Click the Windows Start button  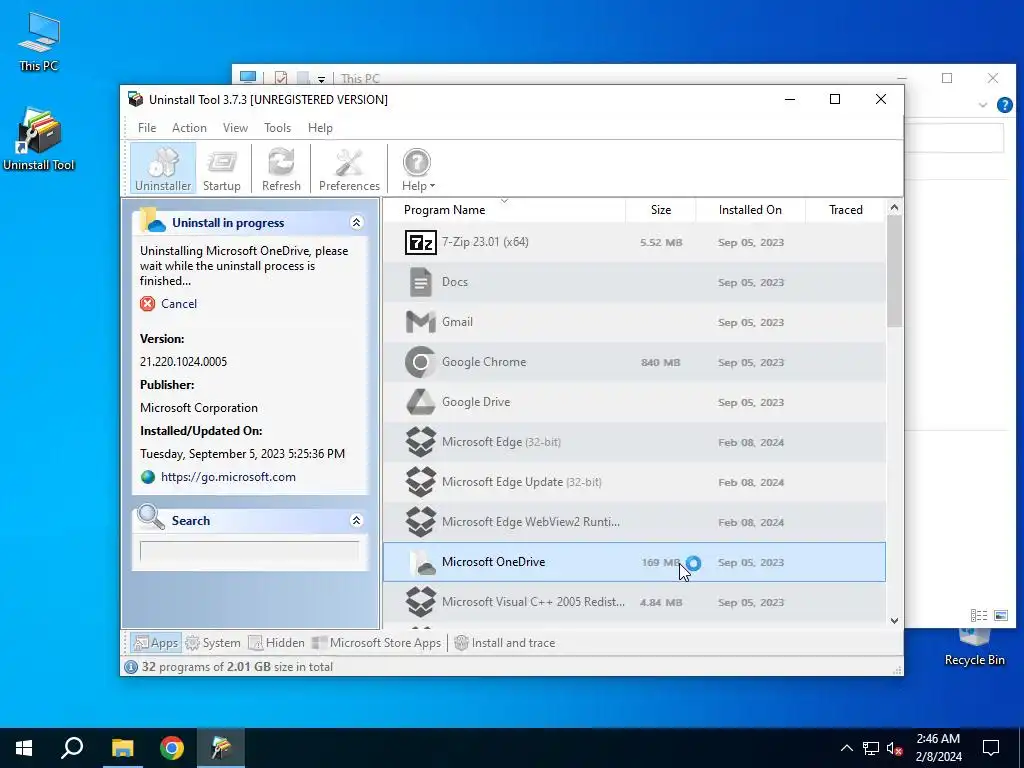coord(24,748)
